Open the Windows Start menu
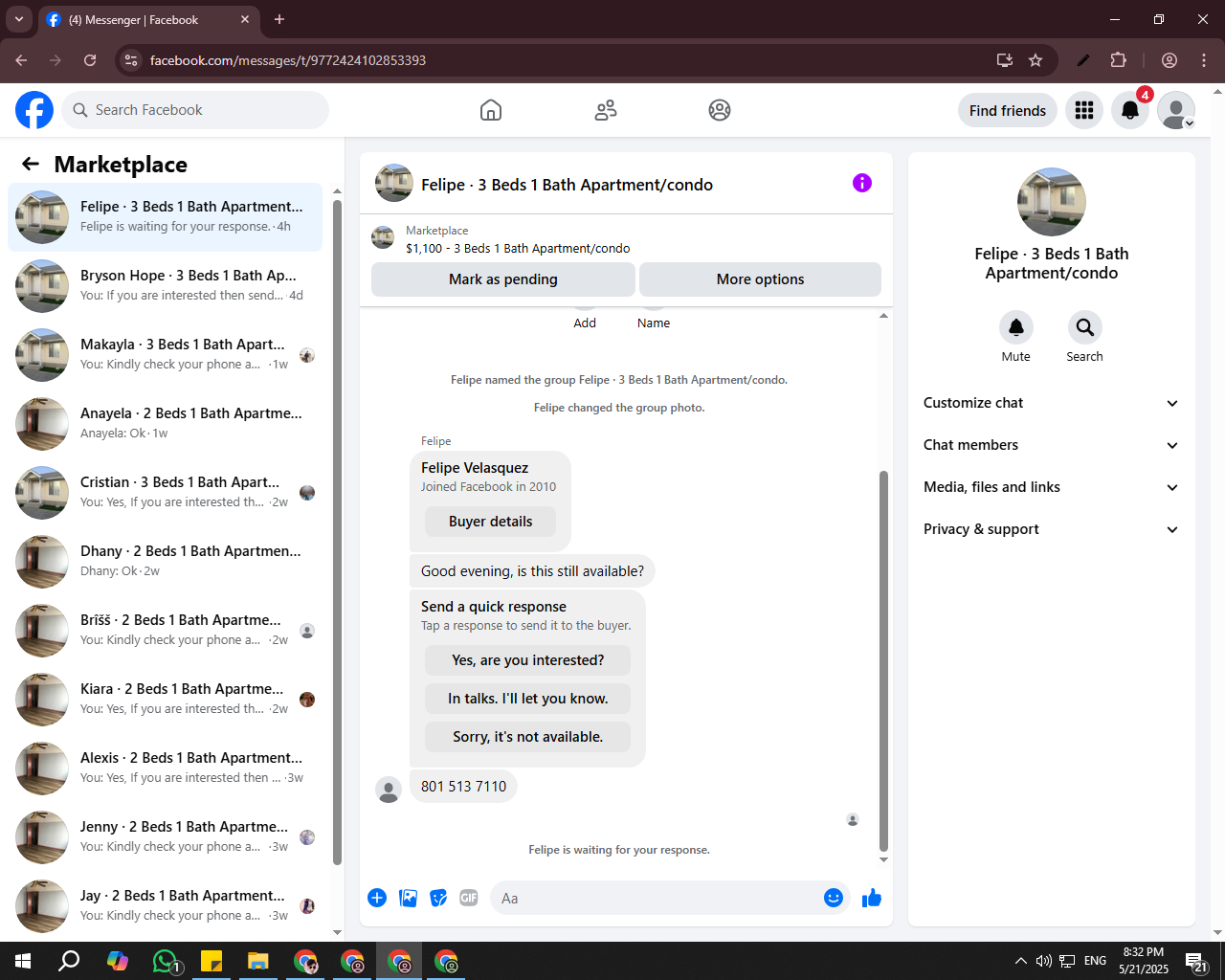The height and width of the screenshot is (980, 1225). click(x=23, y=961)
